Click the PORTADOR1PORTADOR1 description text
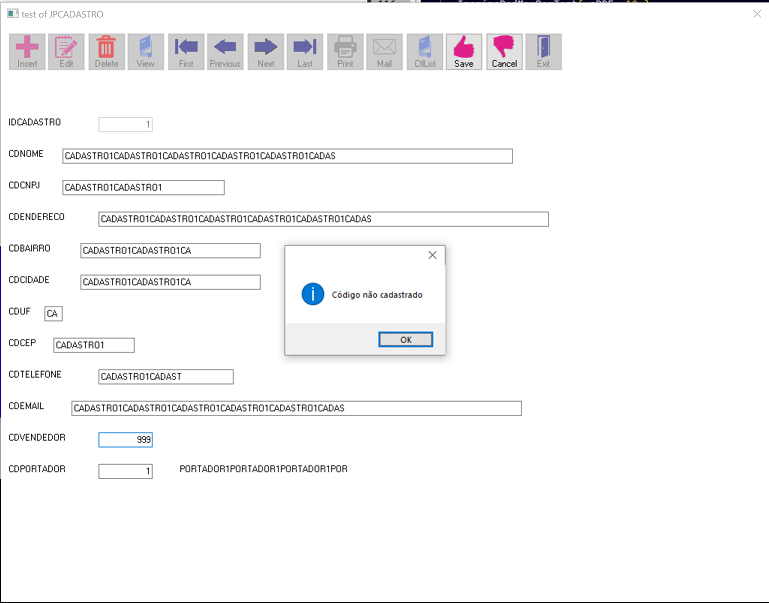The height and width of the screenshot is (603, 769). [263, 469]
